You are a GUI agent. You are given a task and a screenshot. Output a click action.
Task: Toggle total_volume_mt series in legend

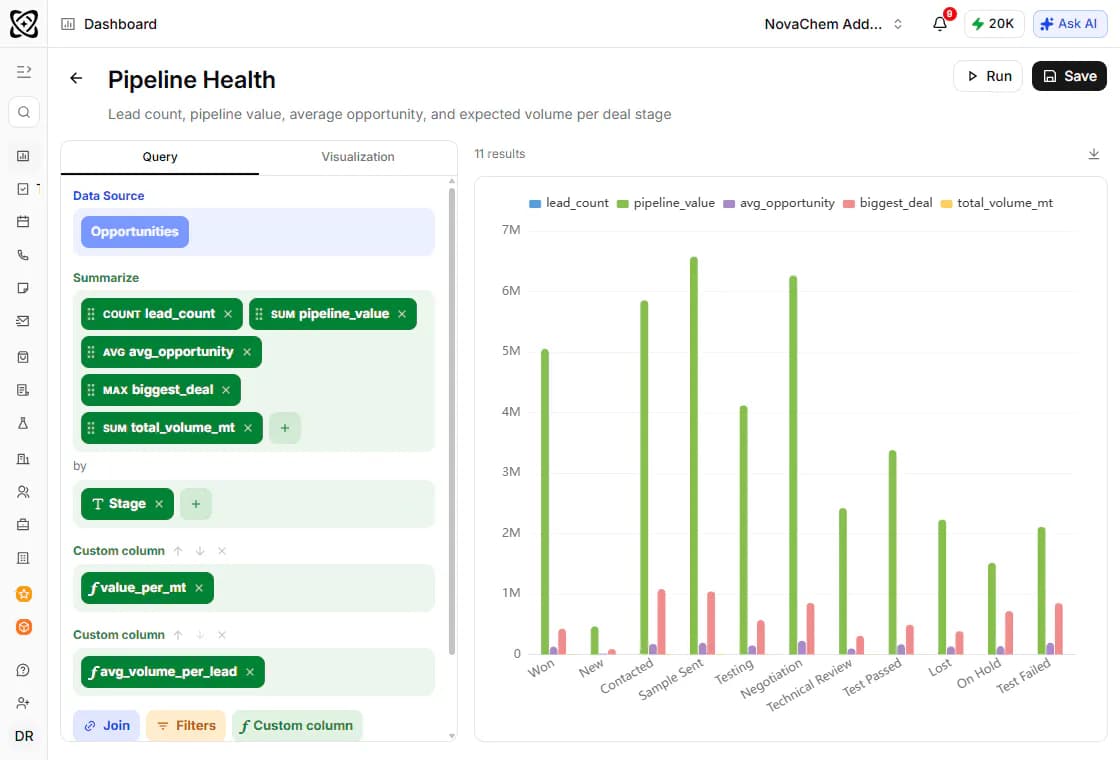click(x=996, y=203)
